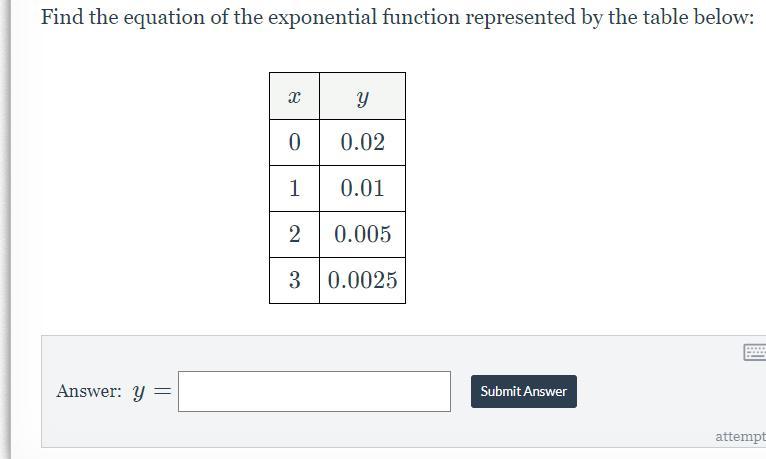This screenshot has width=766, height=459.
Task: Click the table cell containing 0.01
Action: click(362, 188)
